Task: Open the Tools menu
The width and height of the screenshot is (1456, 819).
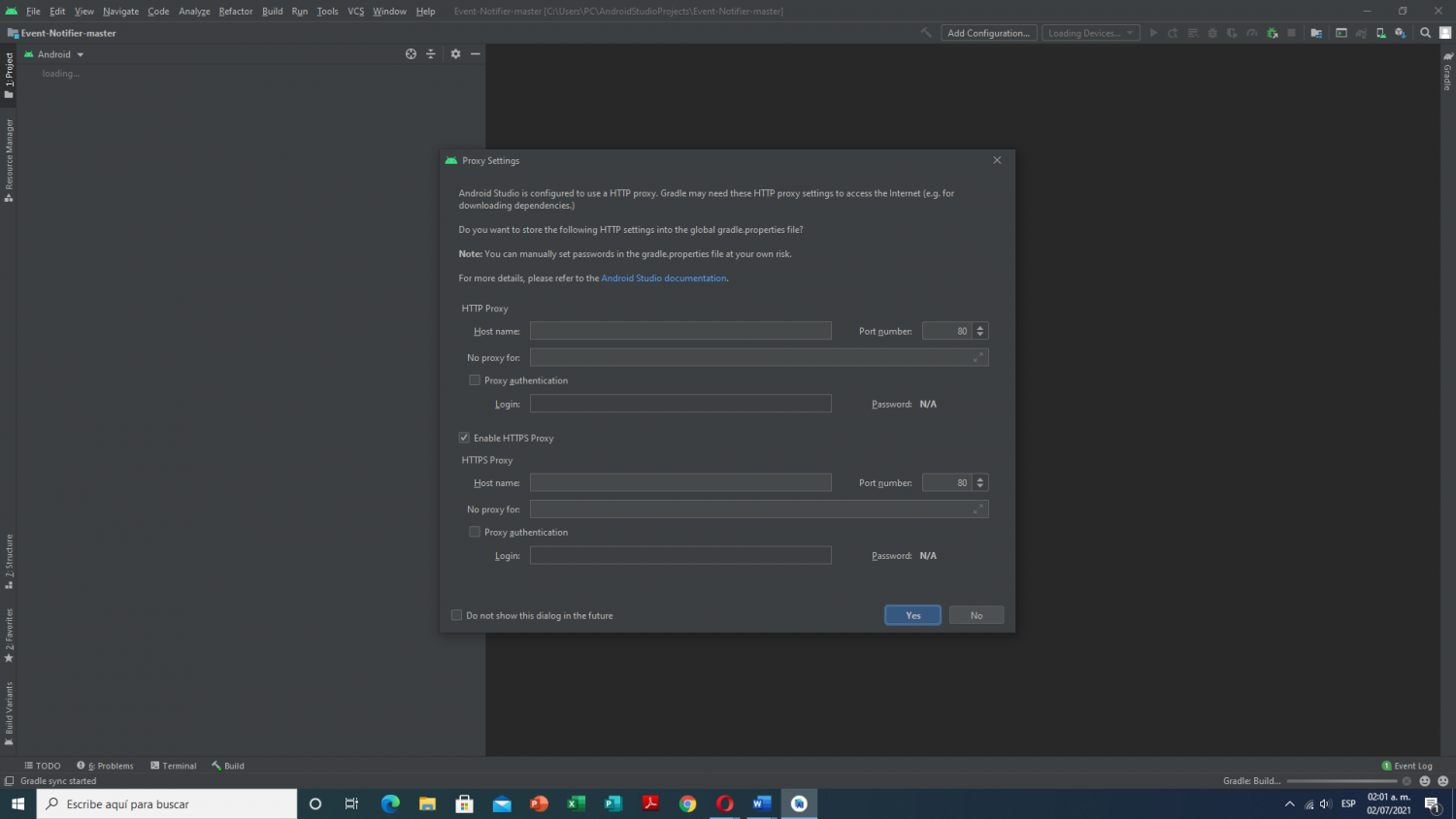Action: coord(328,12)
